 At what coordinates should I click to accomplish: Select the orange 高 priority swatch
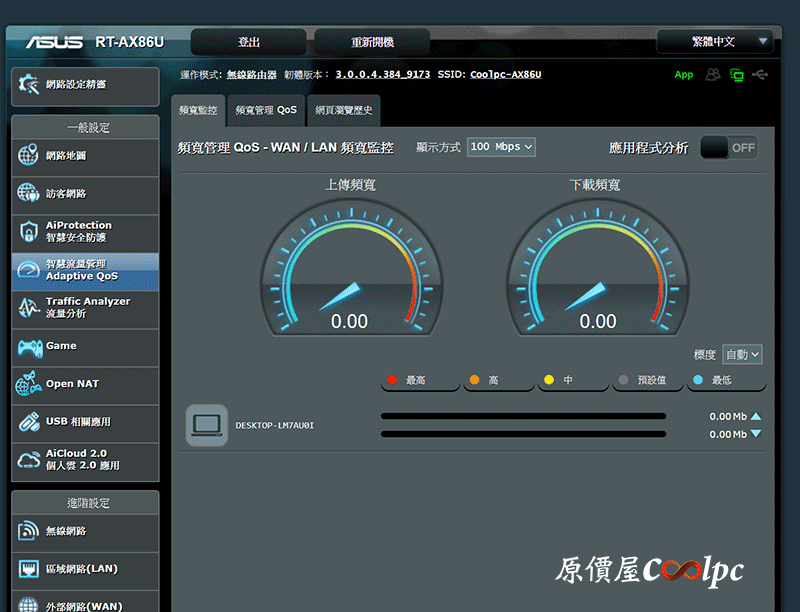point(474,380)
